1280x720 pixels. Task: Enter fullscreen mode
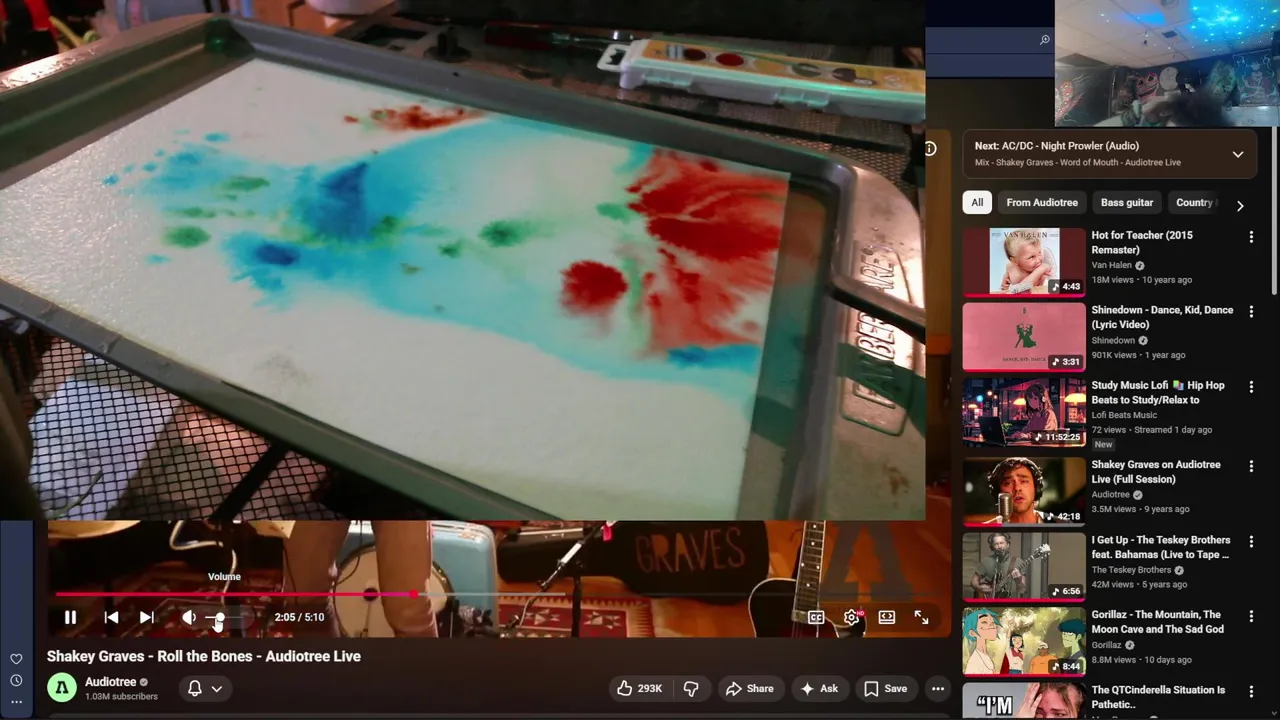(921, 617)
